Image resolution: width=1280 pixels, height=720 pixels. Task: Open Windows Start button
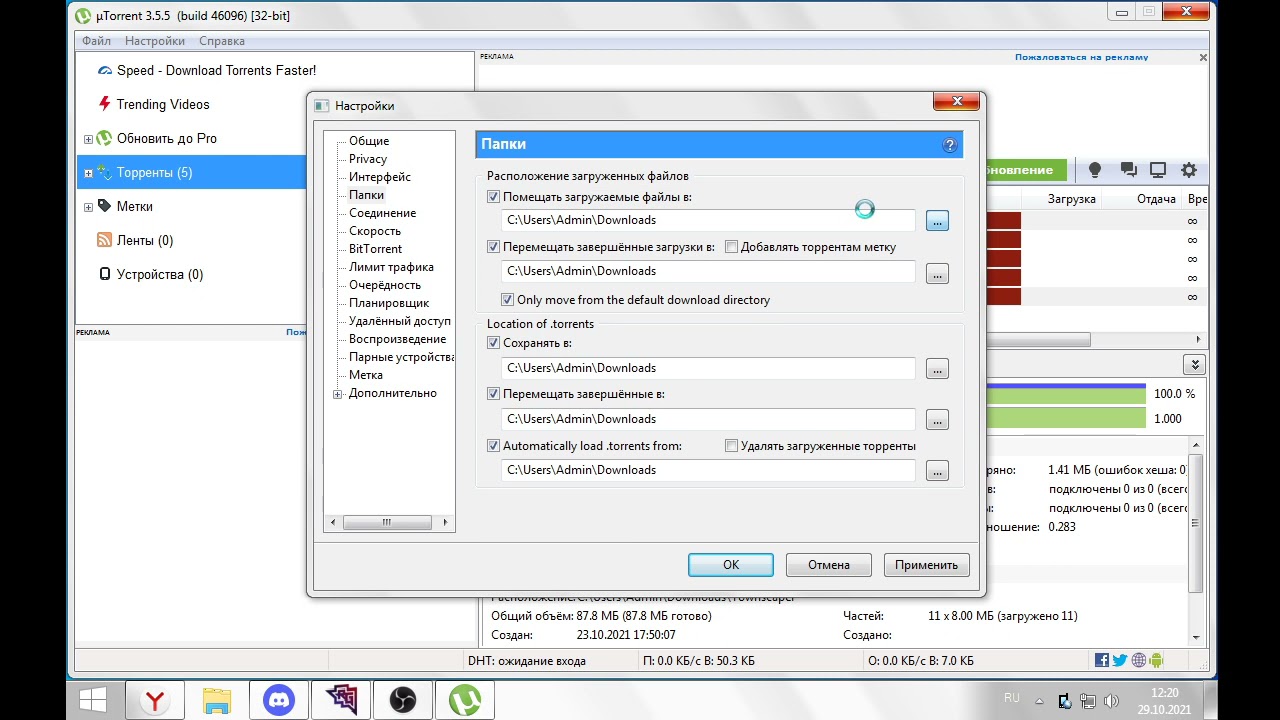93,700
